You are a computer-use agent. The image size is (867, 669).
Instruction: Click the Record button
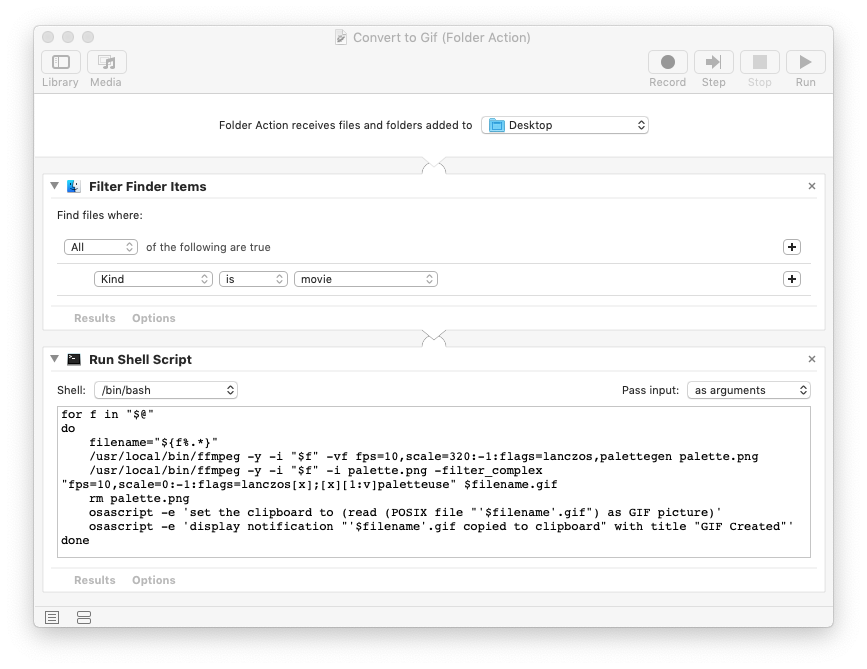tap(666, 62)
